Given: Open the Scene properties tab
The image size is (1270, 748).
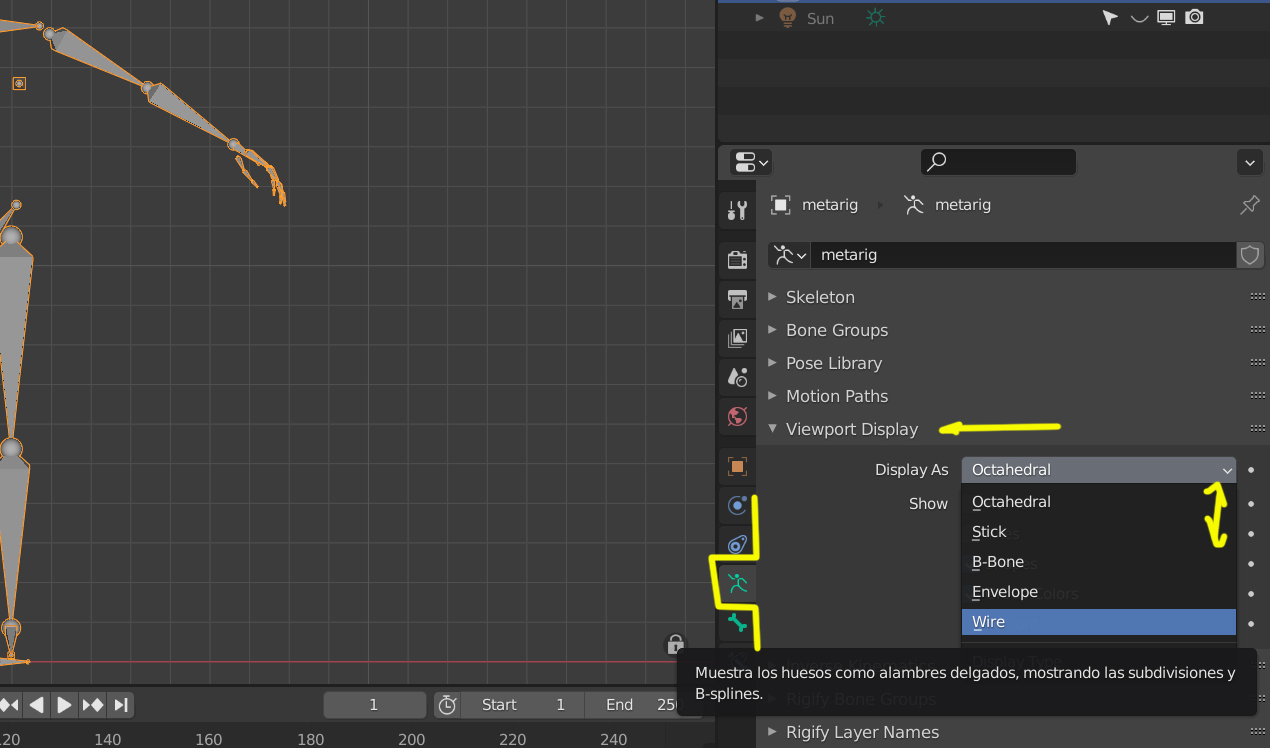Looking at the screenshot, I should coord(737,377).
